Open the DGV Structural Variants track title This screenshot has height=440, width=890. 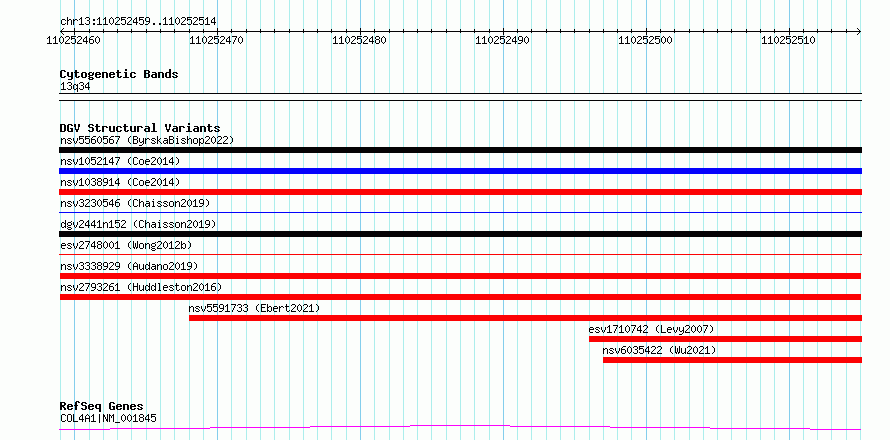point(140,128)
